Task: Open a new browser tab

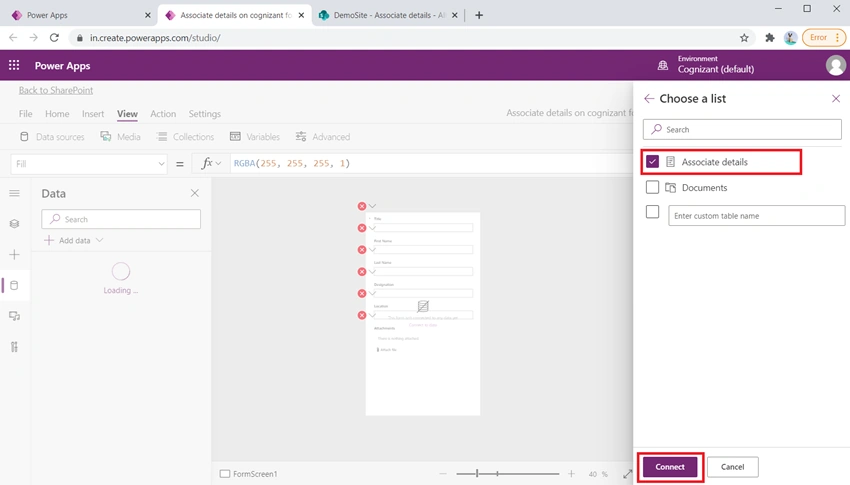Action: point(479,15)
